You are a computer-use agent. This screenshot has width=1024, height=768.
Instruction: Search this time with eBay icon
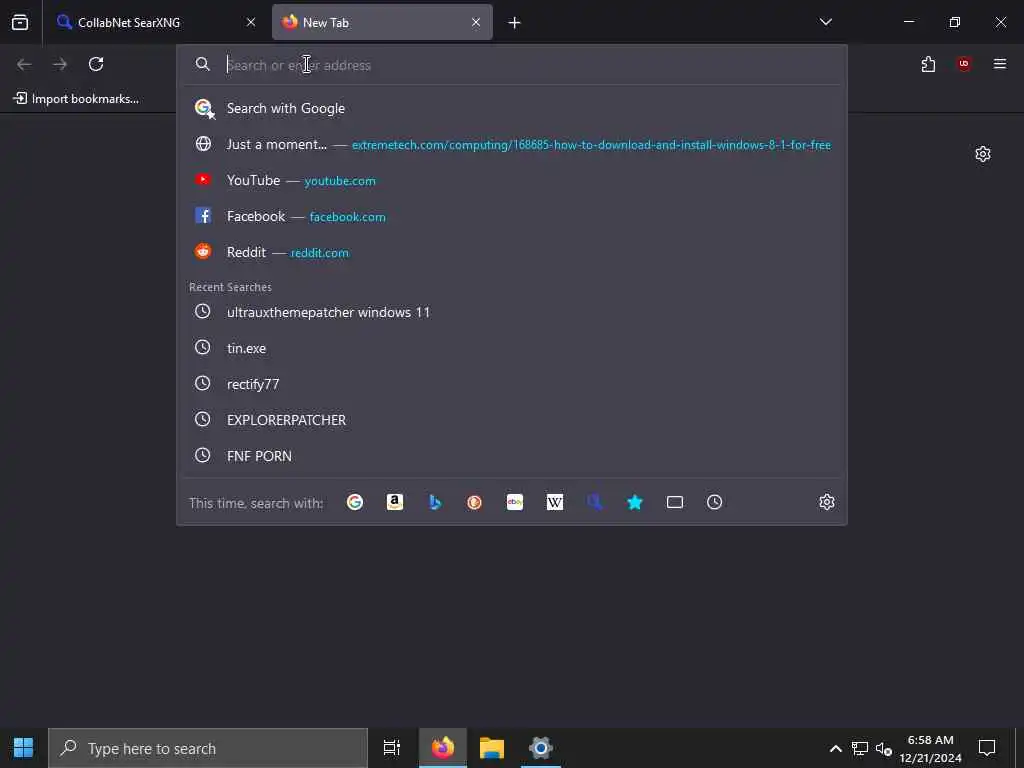515,502
